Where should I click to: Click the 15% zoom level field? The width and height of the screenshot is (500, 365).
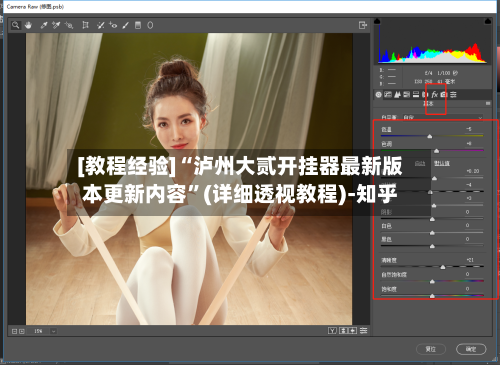coord(38,331)
